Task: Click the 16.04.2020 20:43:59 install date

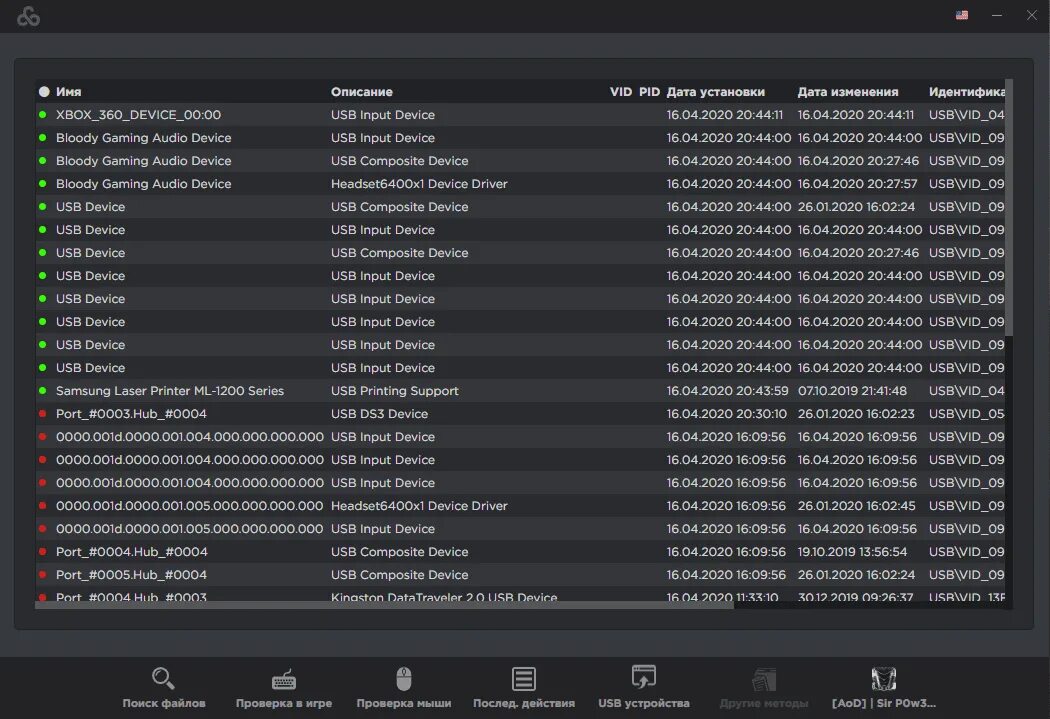Action: tap(727, 390)
